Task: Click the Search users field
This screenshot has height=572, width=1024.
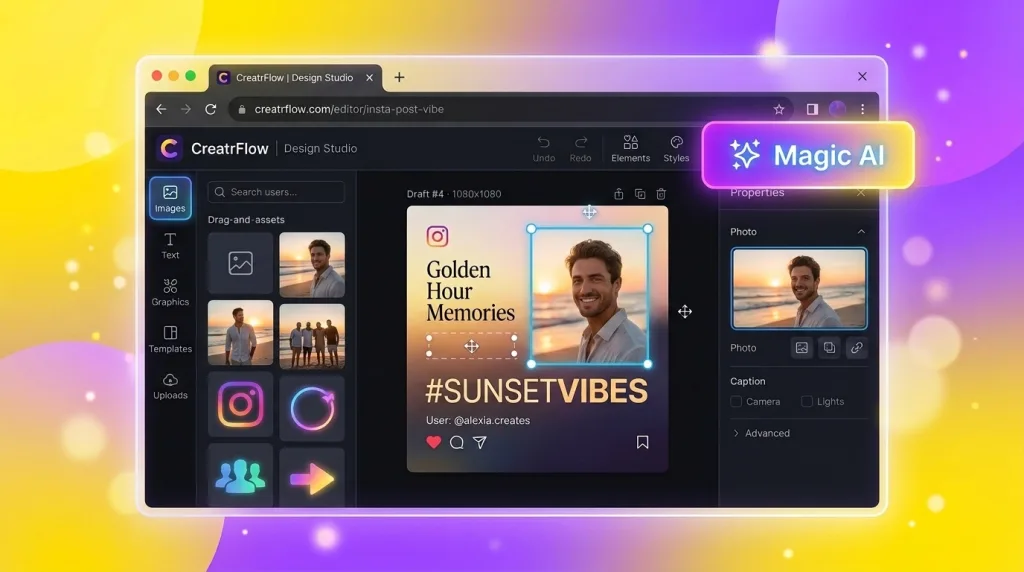Action: click(x=276, y=192)
